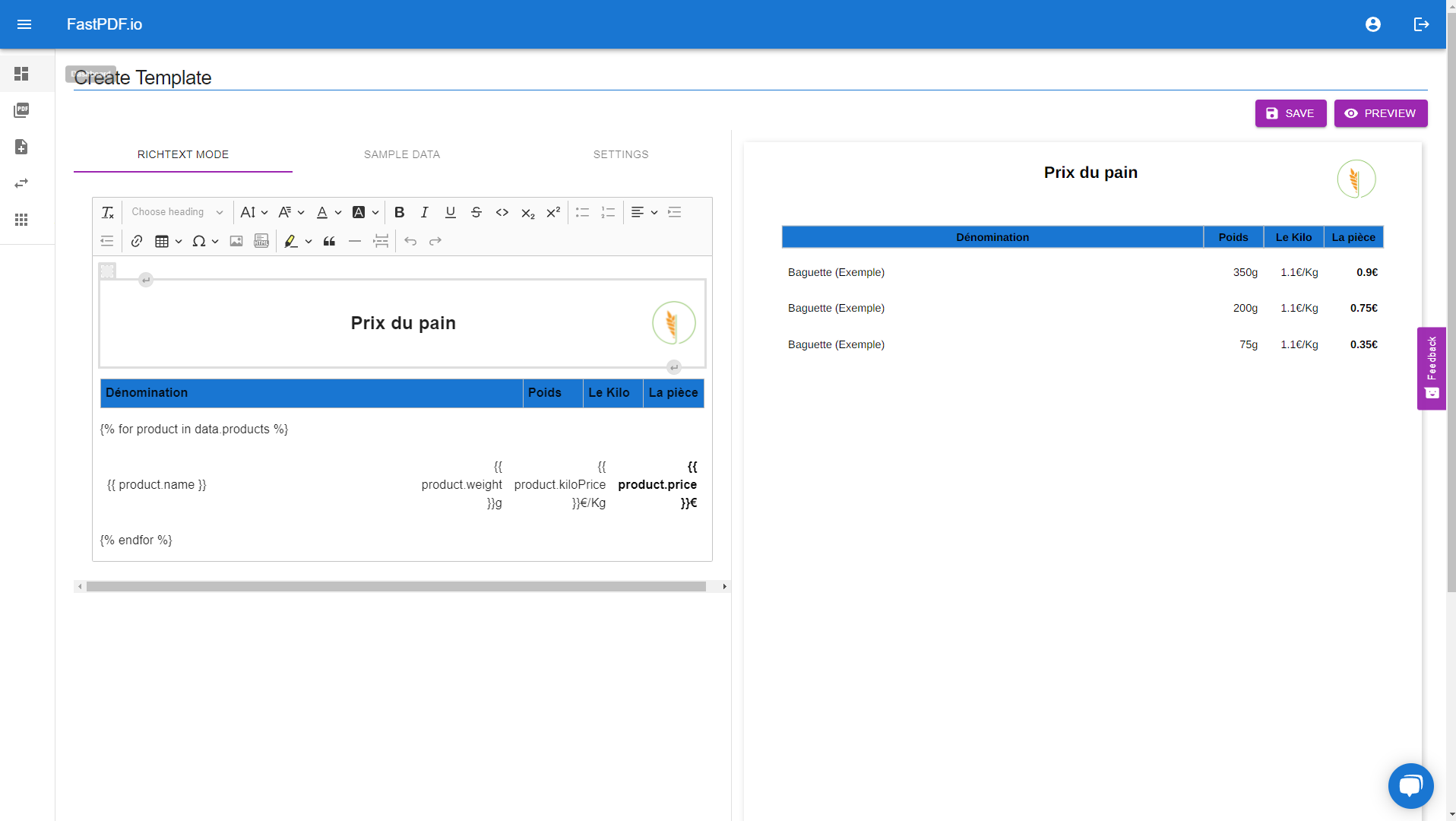
Task: Insert an HTML embed snippet
Action: click(261, 241)
